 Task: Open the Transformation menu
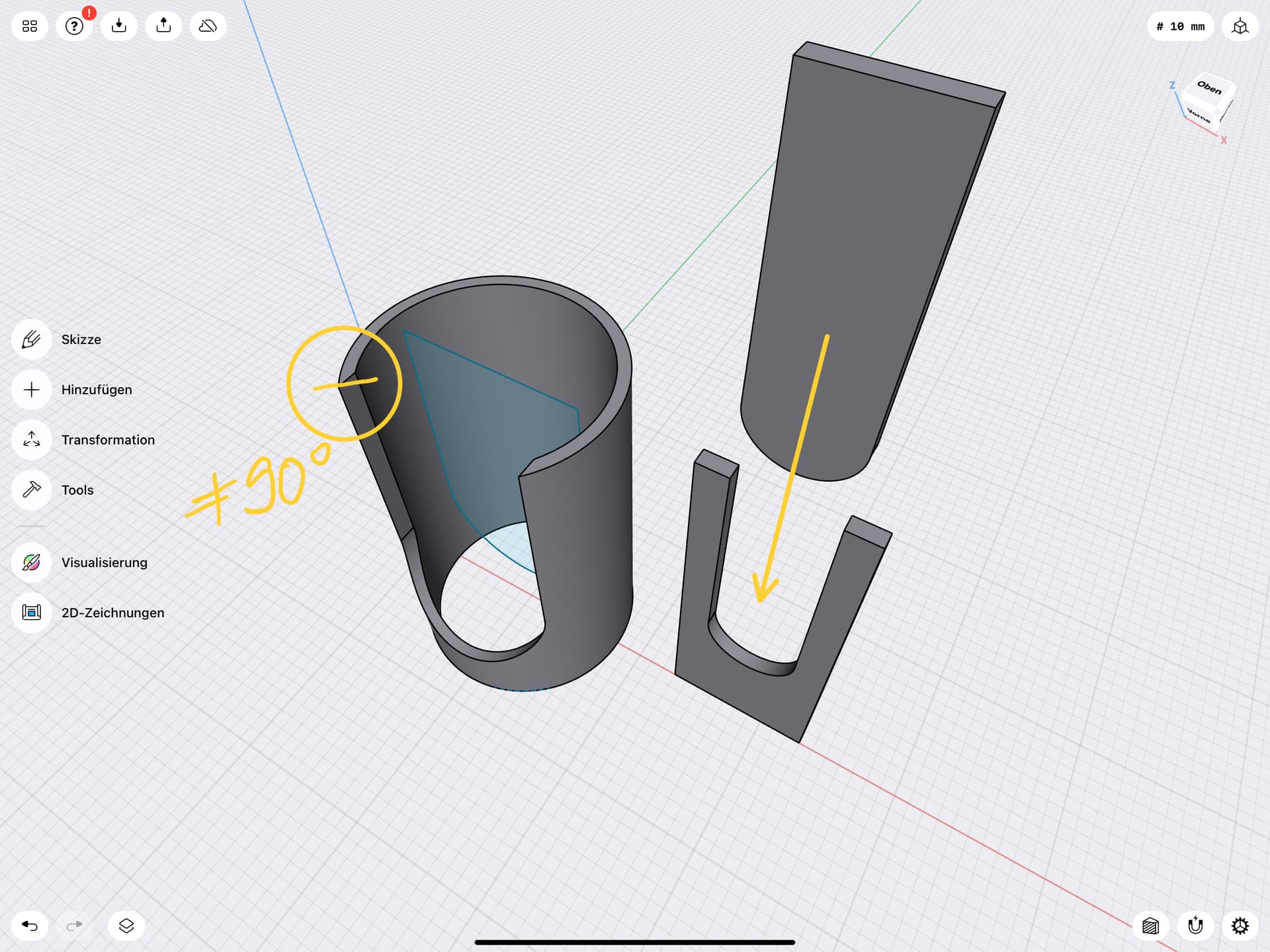[31, 440]
